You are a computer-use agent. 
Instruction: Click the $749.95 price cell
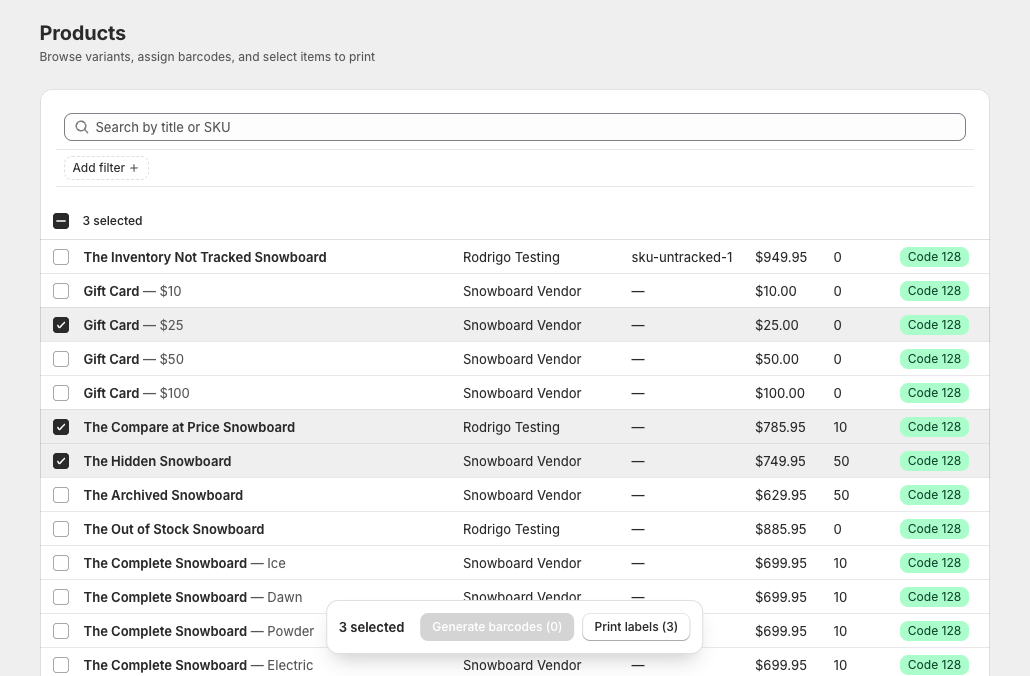point(780,461)
